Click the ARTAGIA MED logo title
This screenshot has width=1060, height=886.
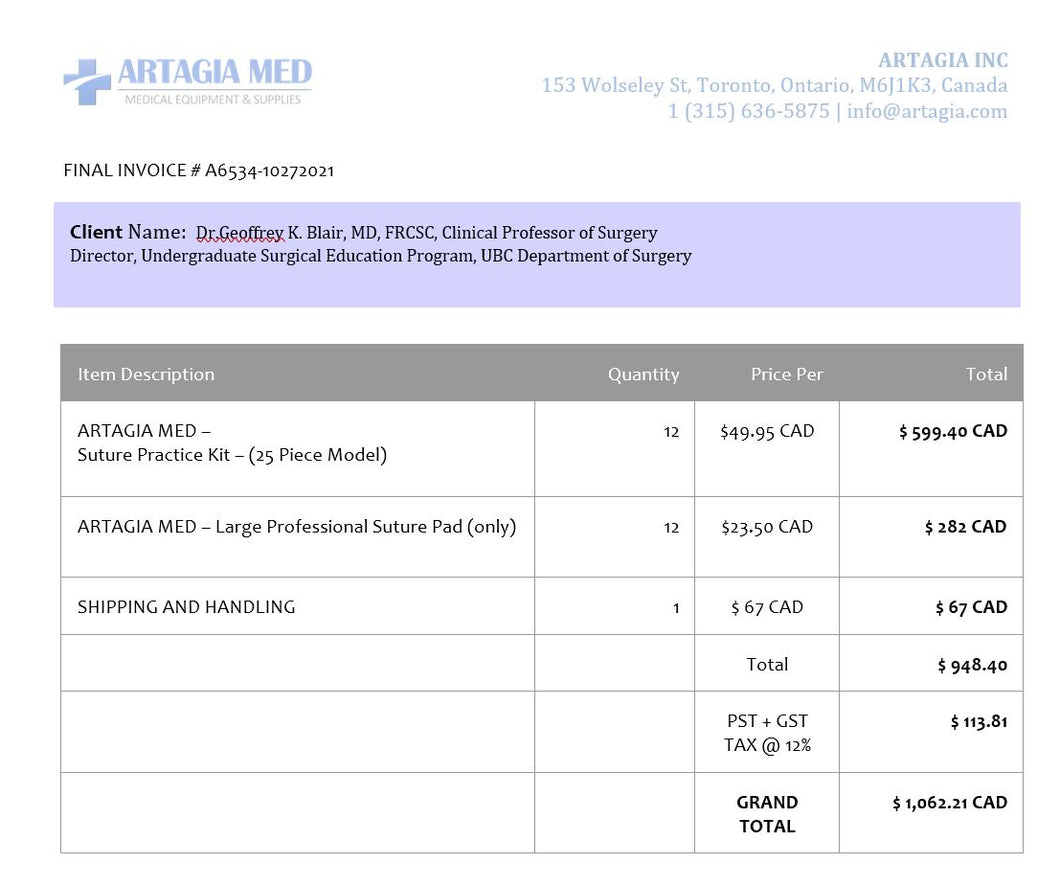tap(215, 72)
